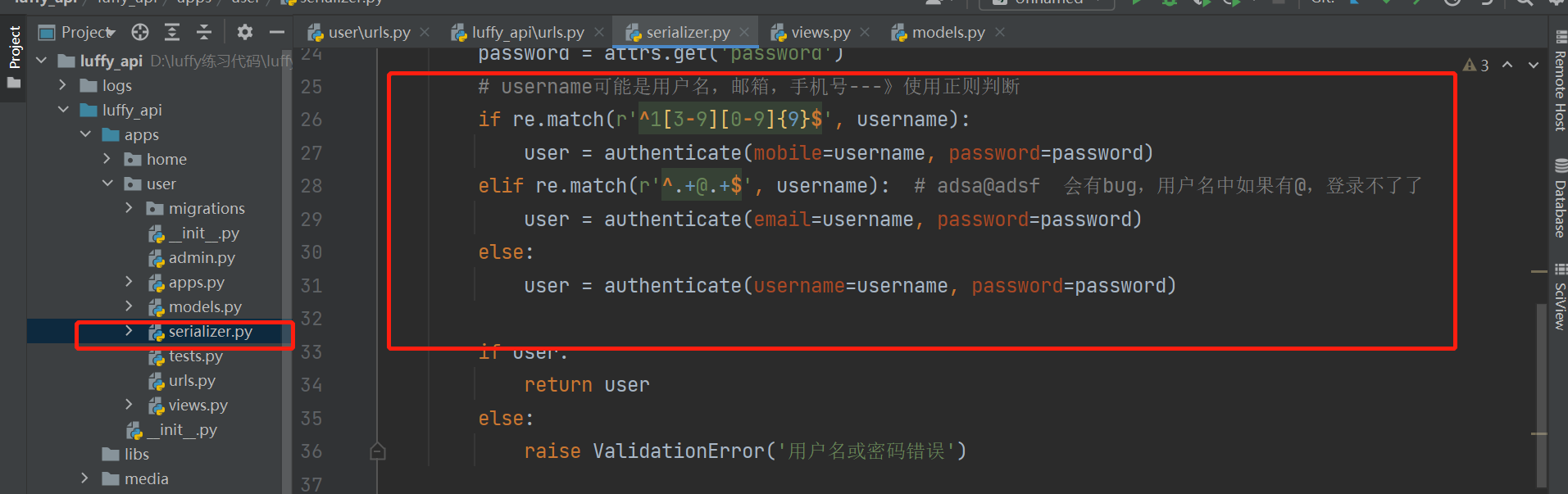The image size is (1568, 494).
Task: Select serializer.py in project tree
Action: [200, 331]
